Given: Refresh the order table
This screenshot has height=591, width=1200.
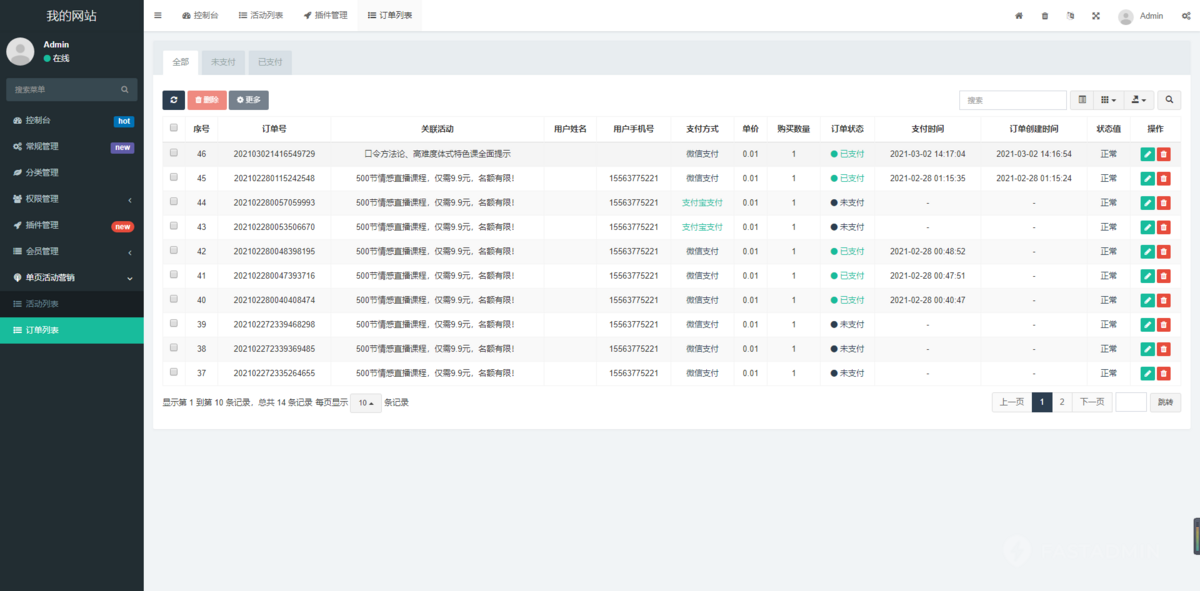Looking at the screenshot, I should (x=174, y=100).
